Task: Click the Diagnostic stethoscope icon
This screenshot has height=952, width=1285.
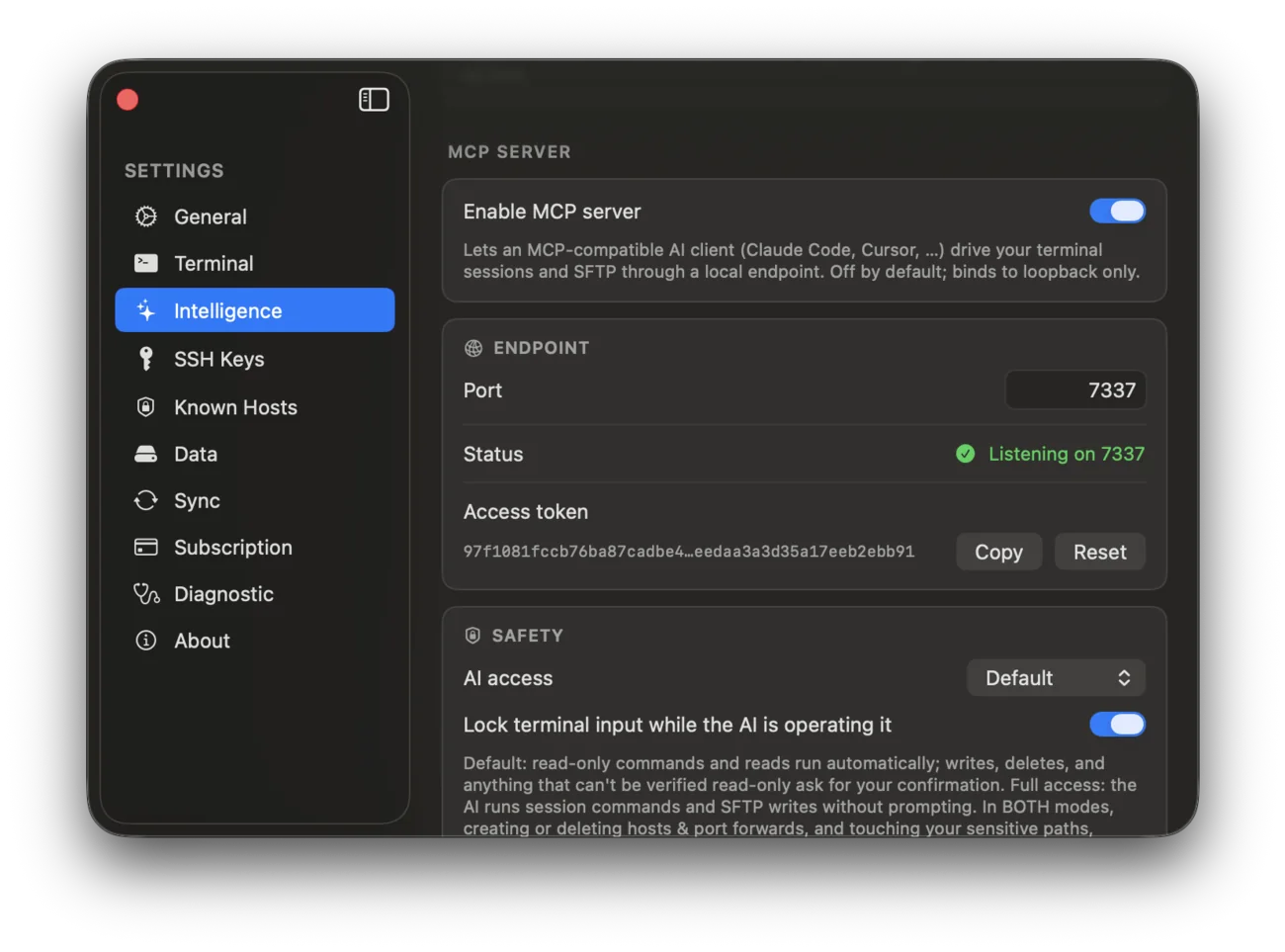Action: point(146,593)
